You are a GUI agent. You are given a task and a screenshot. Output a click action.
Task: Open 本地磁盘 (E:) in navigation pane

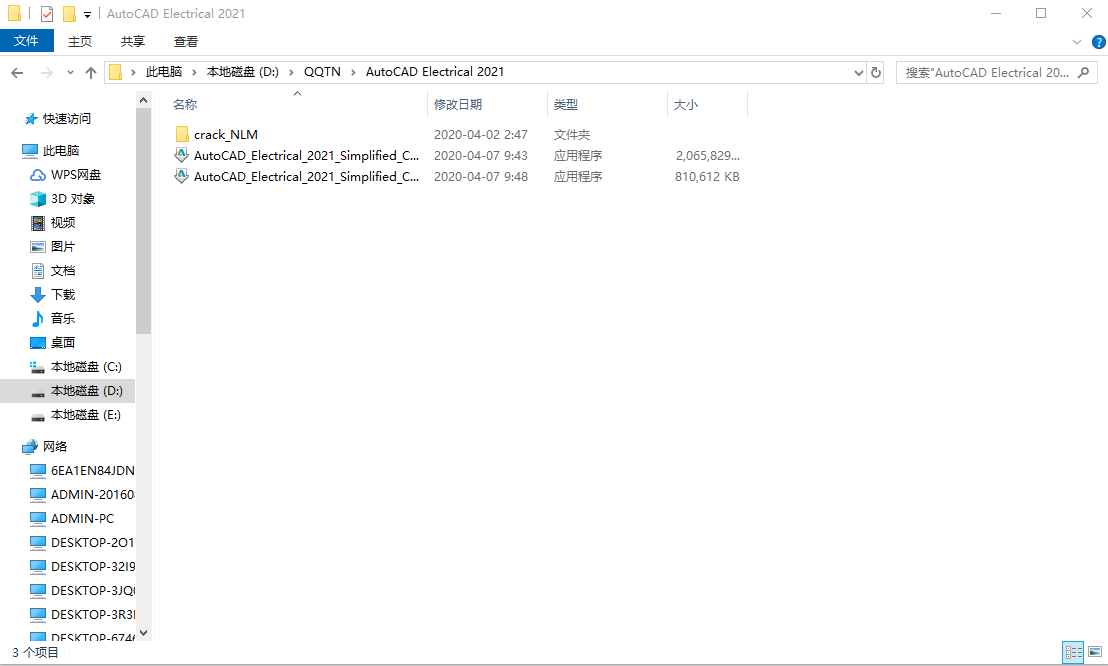[x=86, y=415]
